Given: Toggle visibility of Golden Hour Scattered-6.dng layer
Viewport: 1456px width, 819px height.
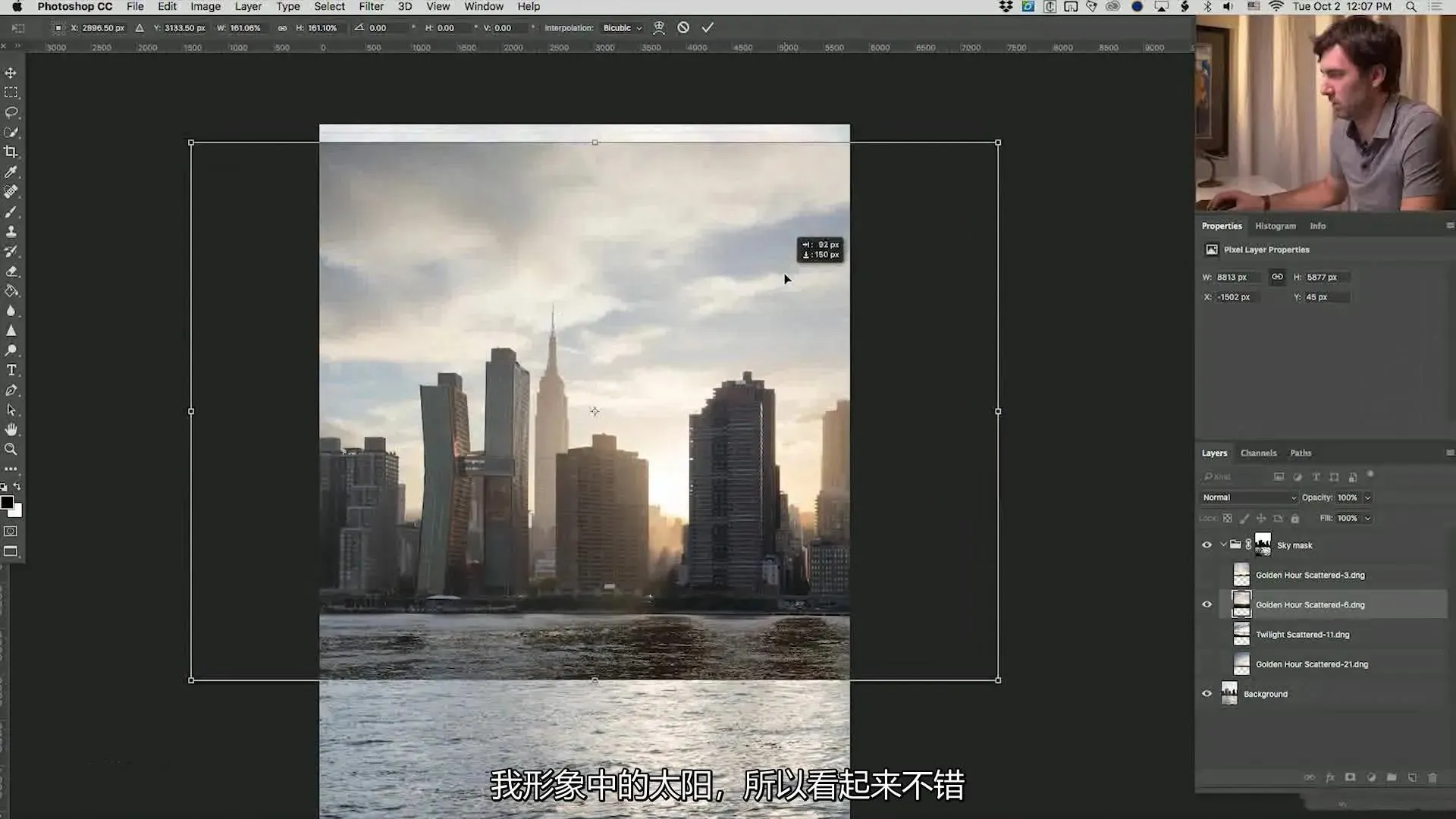Looking at the screenshot, I should point(1207,604).
